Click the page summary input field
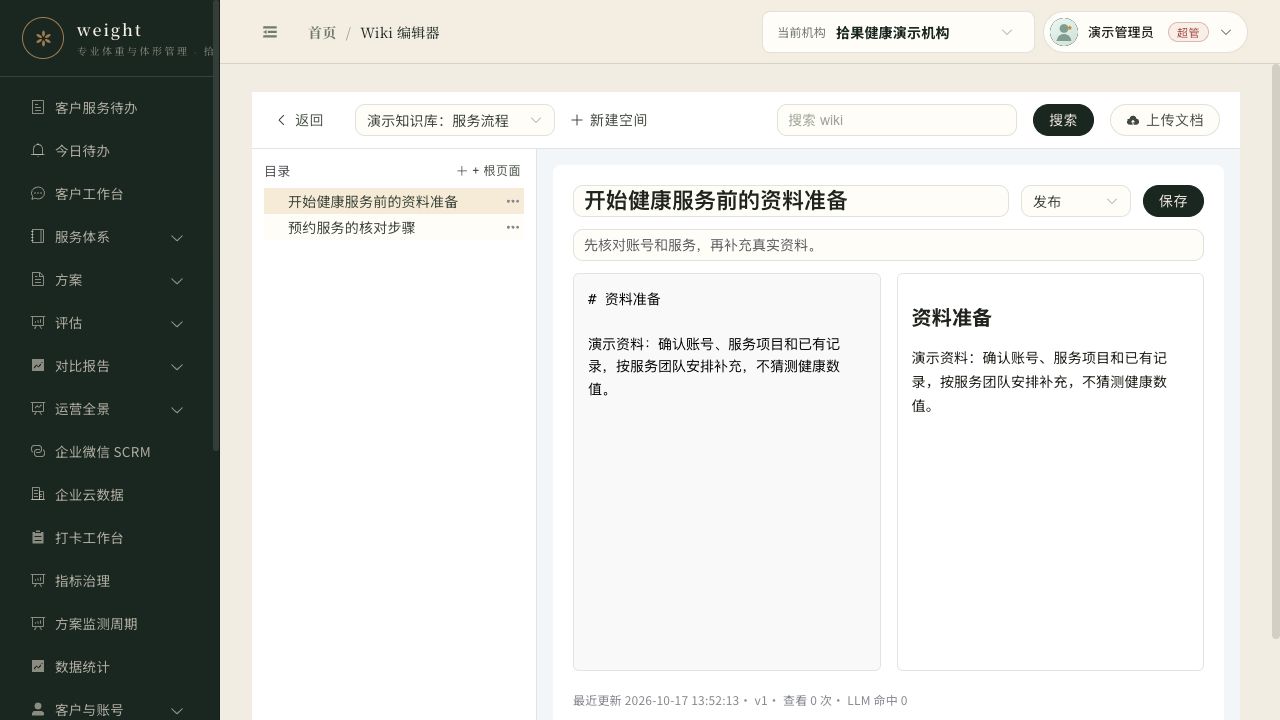The image size is (1280, 720). 888,245
